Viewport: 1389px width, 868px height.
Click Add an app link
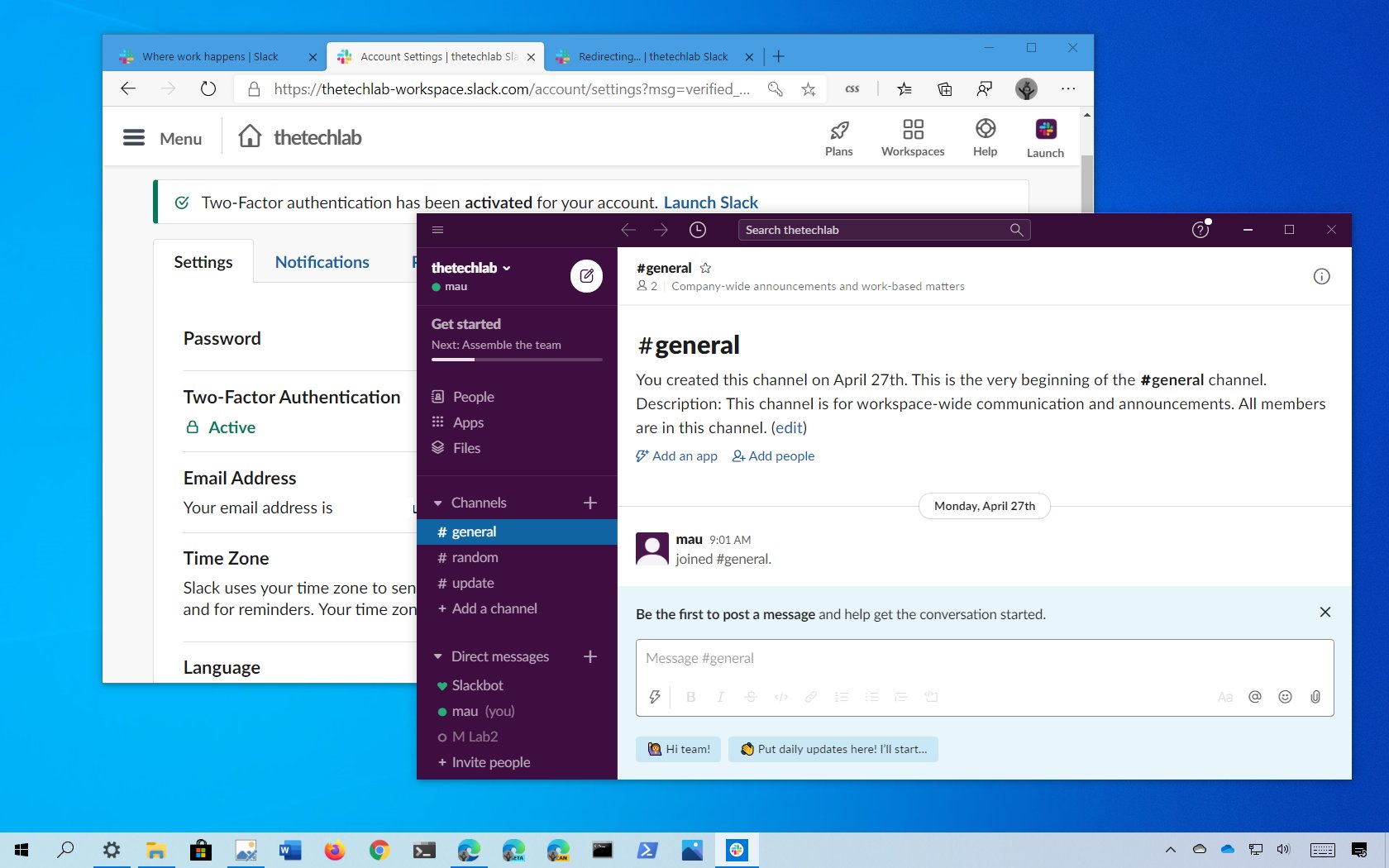point(676,456)
